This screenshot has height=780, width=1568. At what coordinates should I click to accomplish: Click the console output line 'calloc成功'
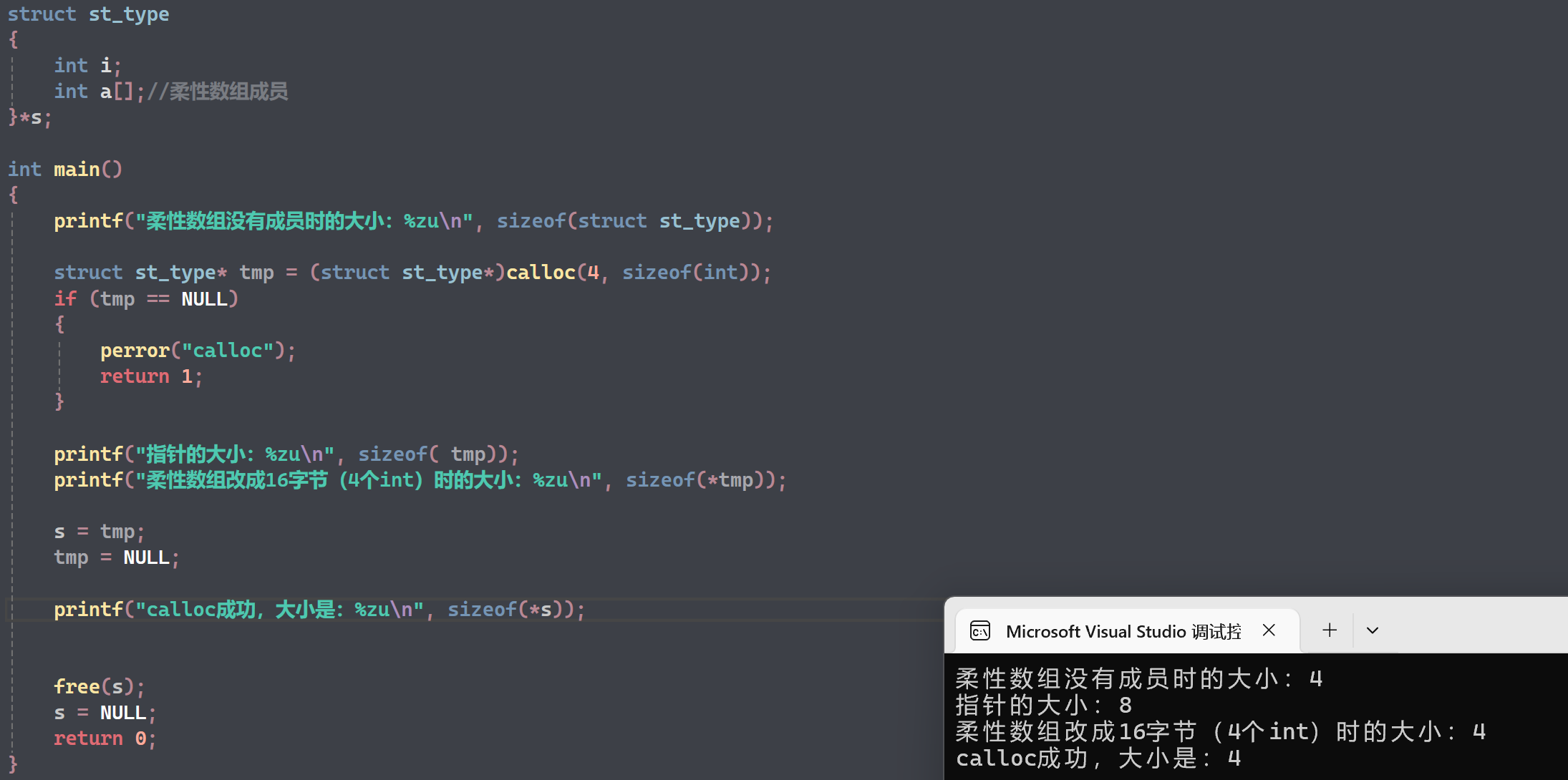[x=1097, y=759]
